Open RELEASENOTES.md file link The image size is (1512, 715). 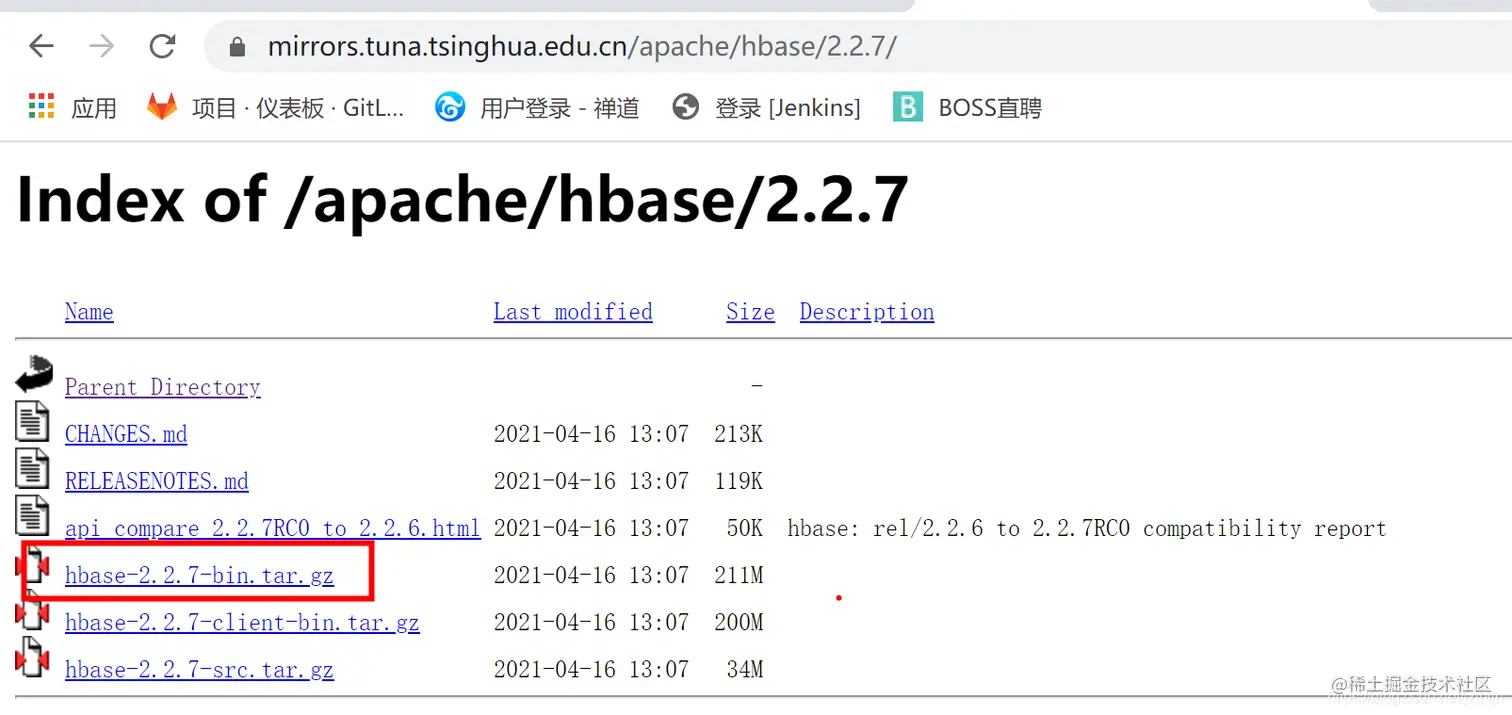click(157, 481)
